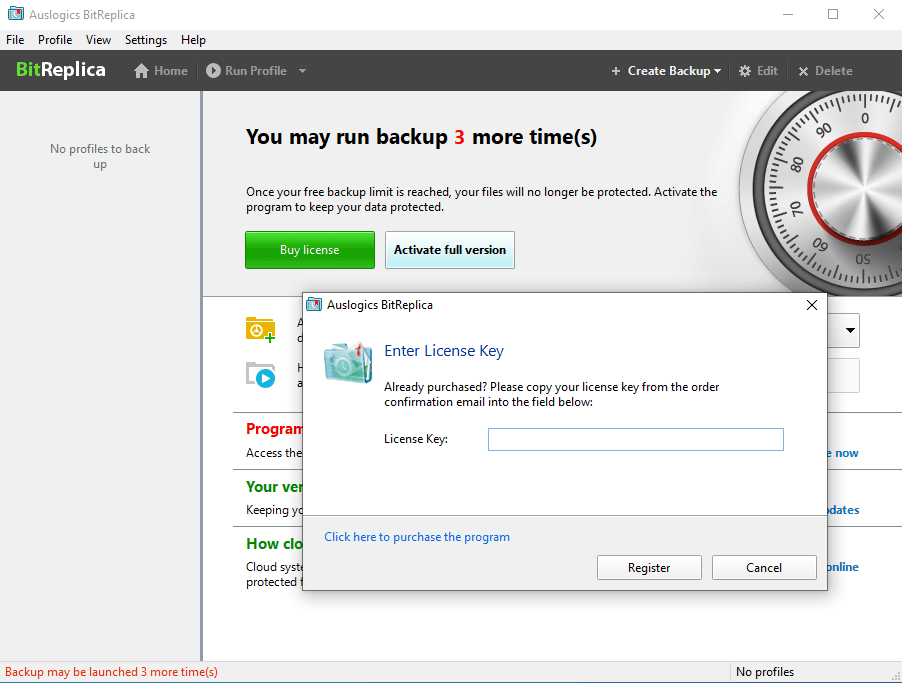Viewport: 902px width, 683px height.
Task: Open the Profile menu
Action: pos(55,40)
